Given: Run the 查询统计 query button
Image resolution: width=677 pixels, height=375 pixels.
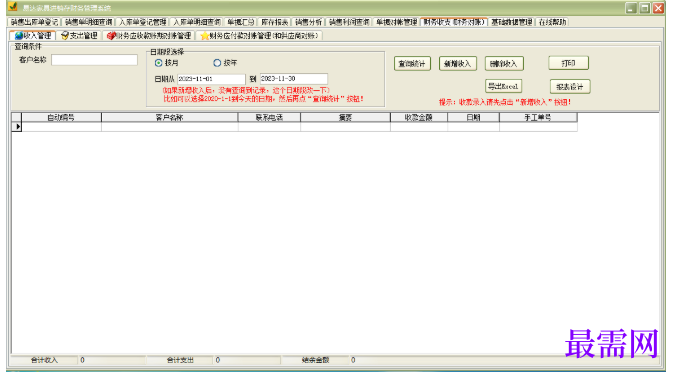Looking at the screenshot, I should pos(412,63).
